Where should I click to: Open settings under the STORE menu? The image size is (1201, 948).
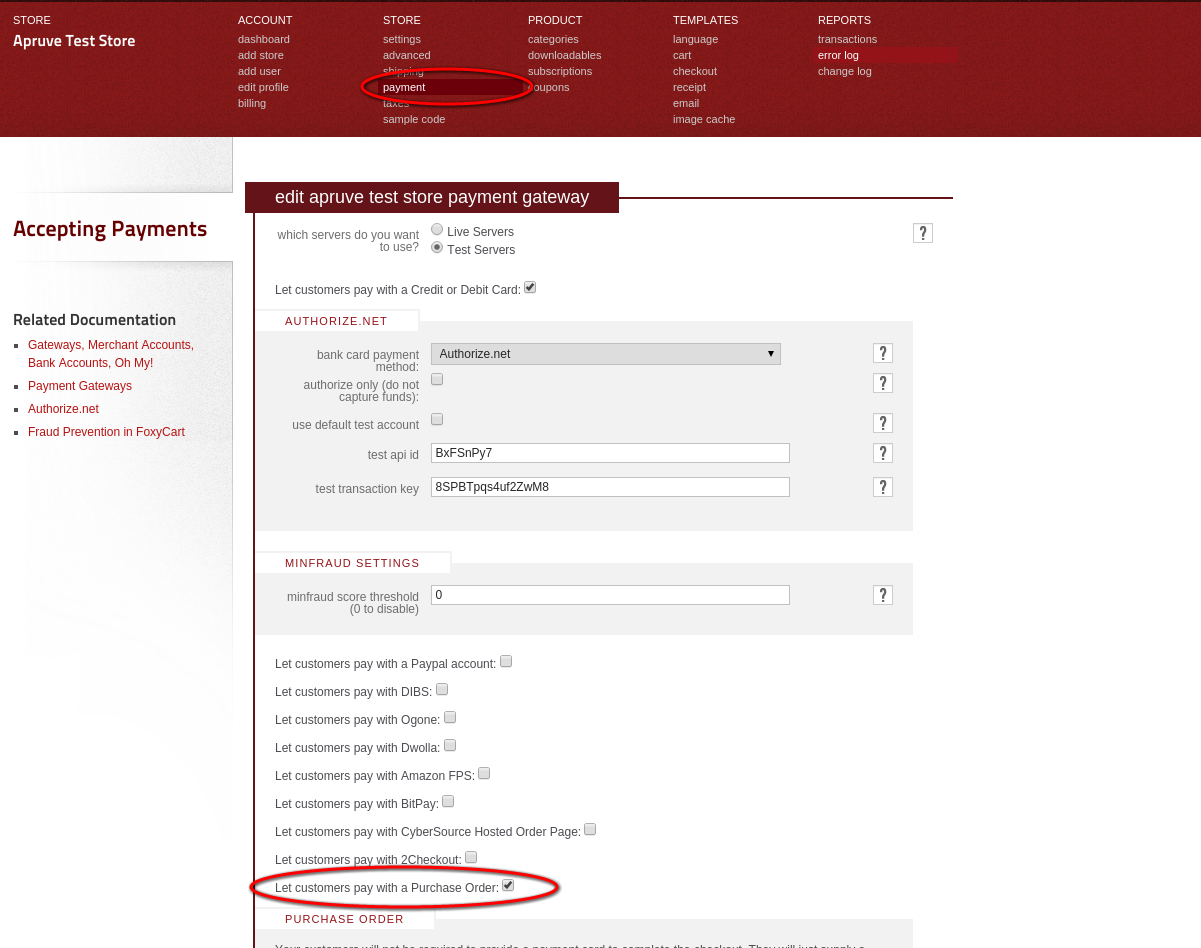(401, 39)
